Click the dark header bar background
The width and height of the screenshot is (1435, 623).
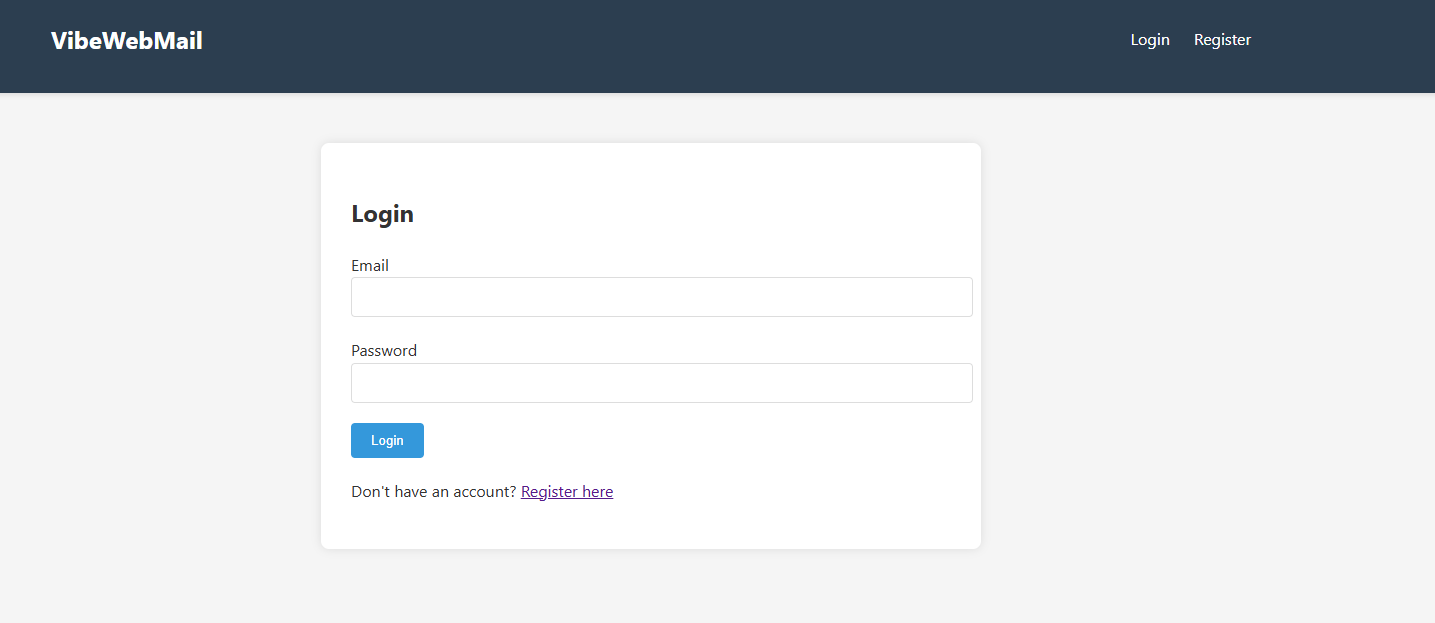(650, 45)
